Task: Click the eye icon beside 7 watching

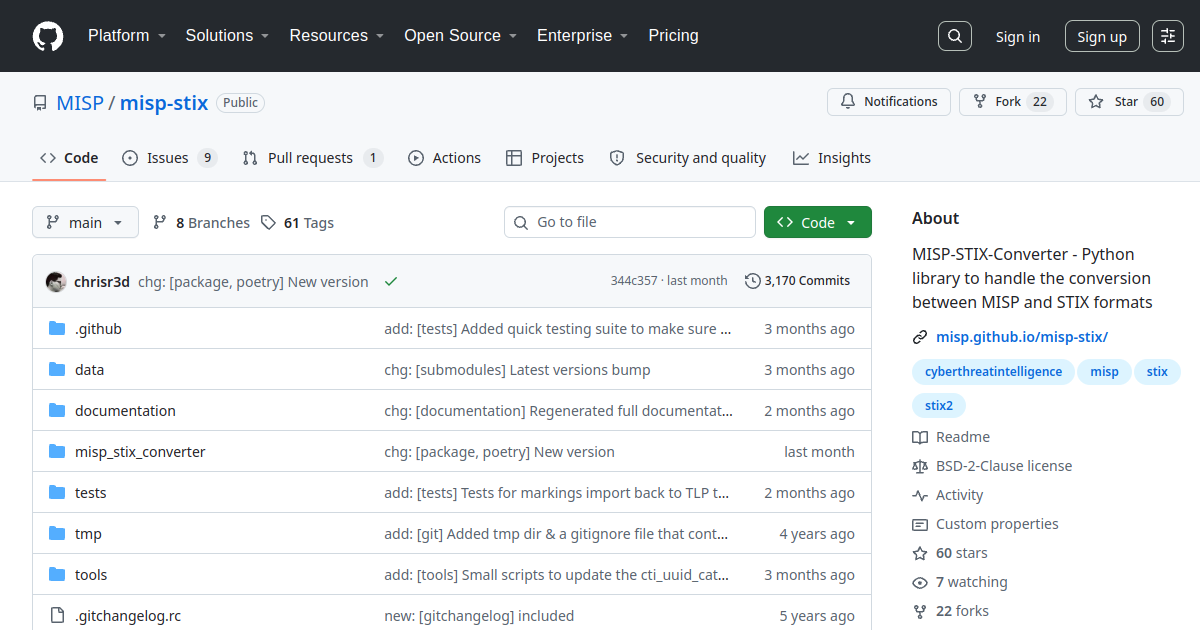Action: (x=920, y=582)
